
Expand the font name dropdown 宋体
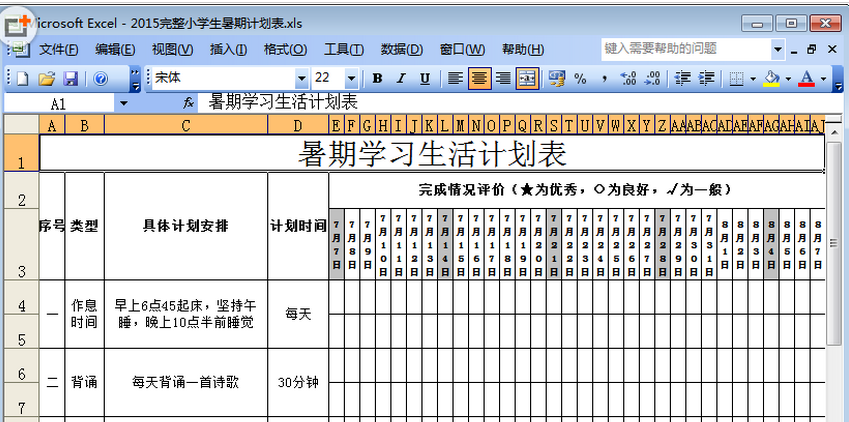coord(302,79)
